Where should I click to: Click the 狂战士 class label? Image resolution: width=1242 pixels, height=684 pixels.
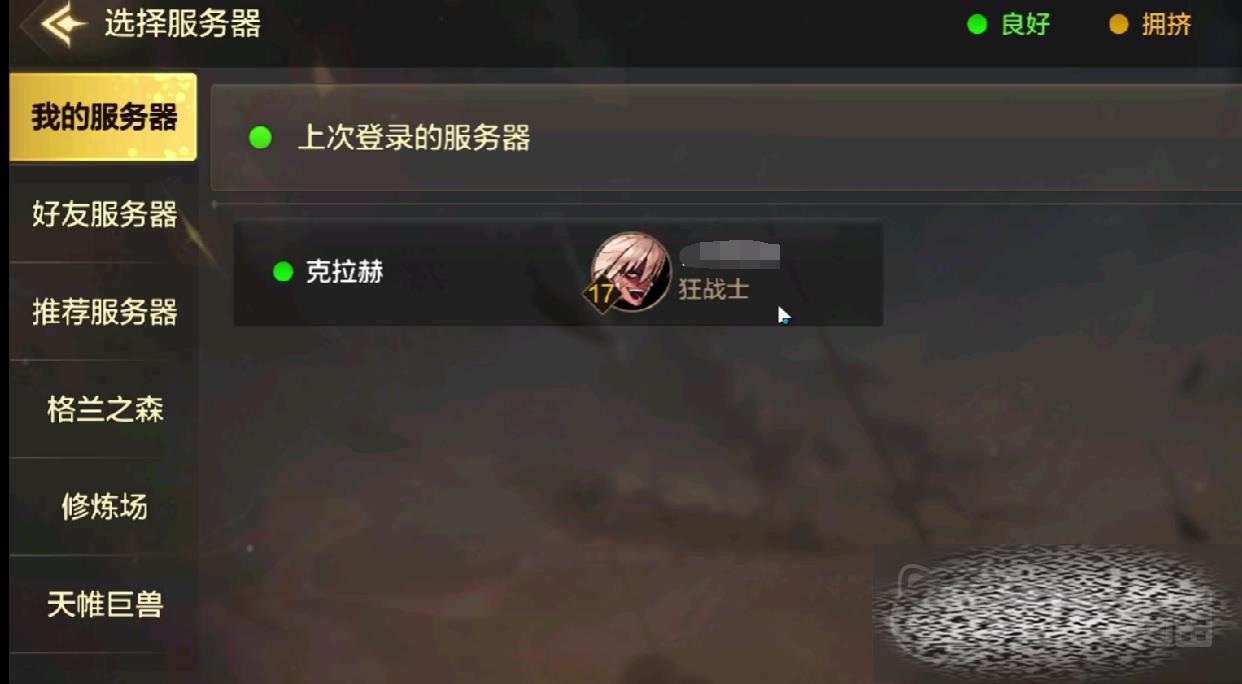[x=713, y=290]
